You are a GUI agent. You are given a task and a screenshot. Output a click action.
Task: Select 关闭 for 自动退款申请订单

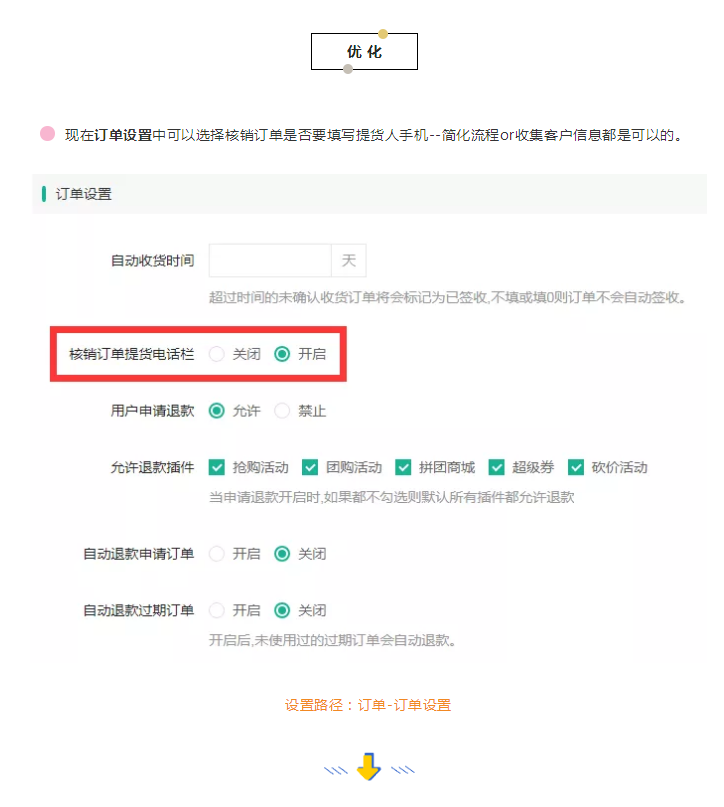(x=282, y=554)
